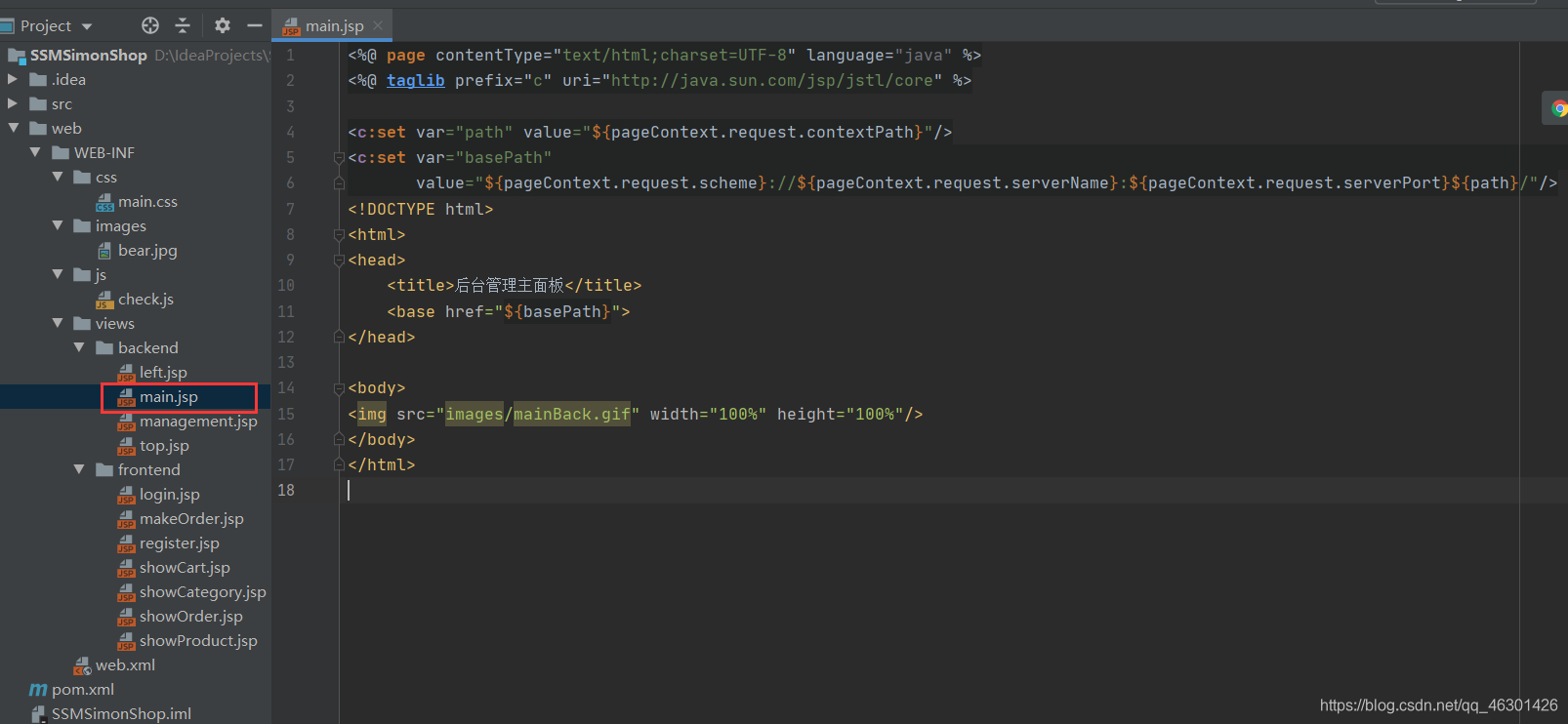Click the css folder icon
Screen dimensions: 1568x724
click(82, 177)
